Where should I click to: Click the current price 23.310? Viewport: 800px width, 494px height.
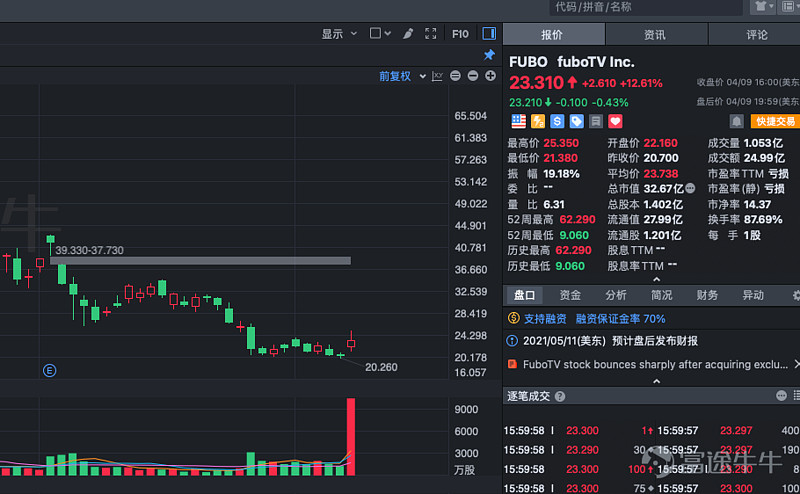click(x=536, y=83)
